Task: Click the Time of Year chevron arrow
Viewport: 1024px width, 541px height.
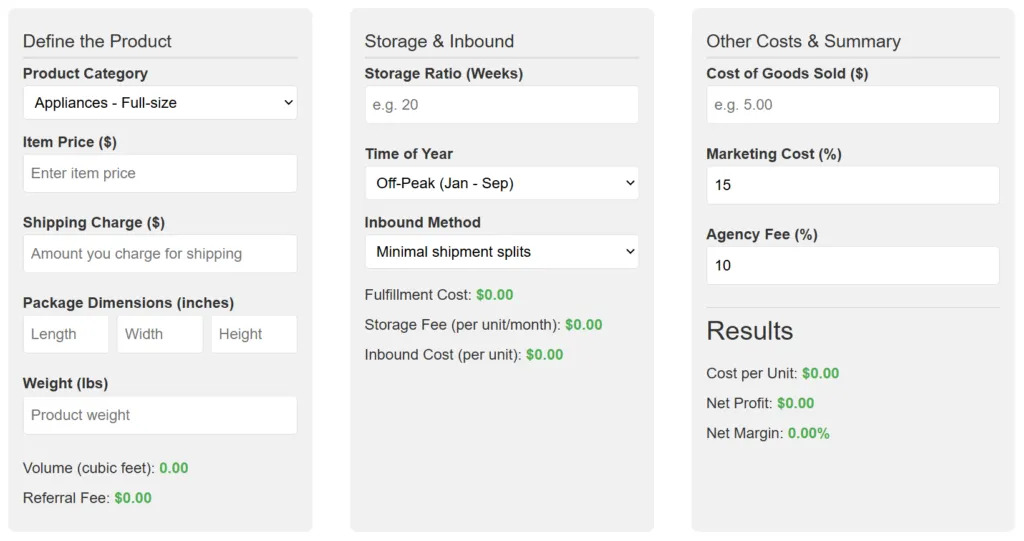Action: pyautogui.click(x=630, y=183)
